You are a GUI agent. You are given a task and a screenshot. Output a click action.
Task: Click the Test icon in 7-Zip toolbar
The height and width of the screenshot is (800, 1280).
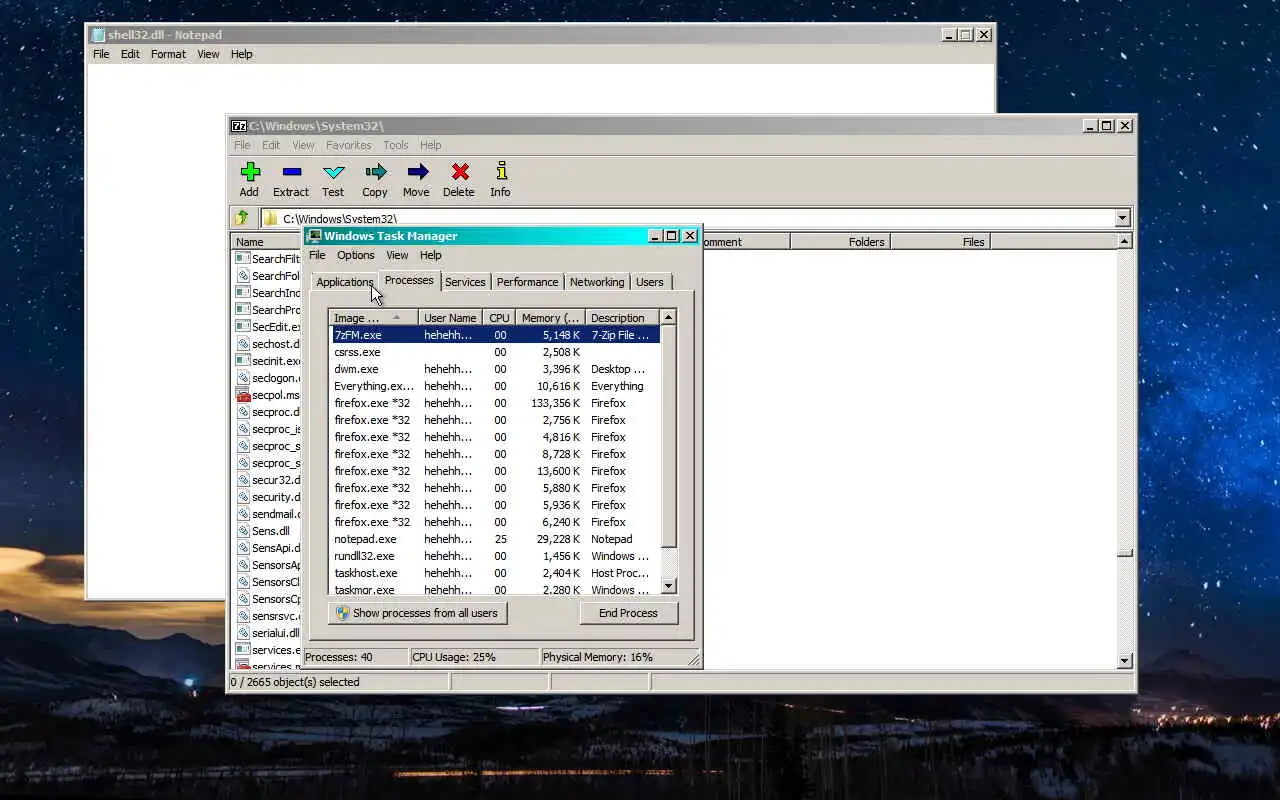[333, 172]
